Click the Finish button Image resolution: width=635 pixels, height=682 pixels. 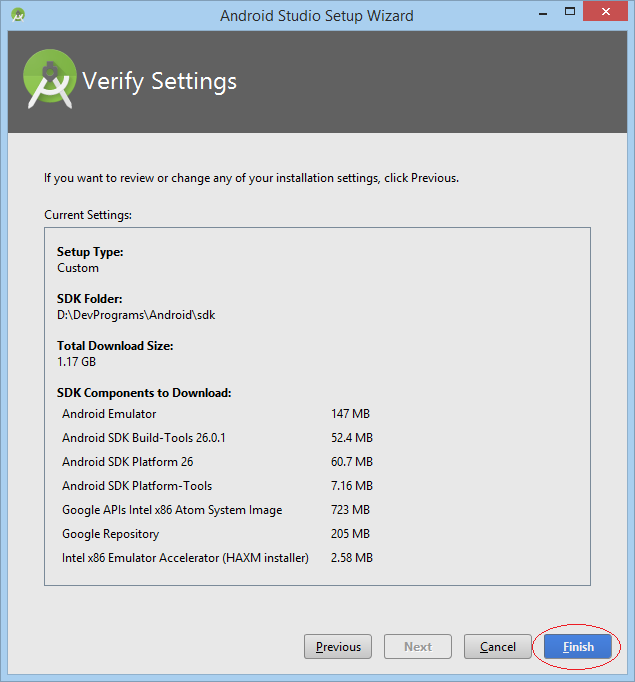pyautogui.click(x=578, y=646)
